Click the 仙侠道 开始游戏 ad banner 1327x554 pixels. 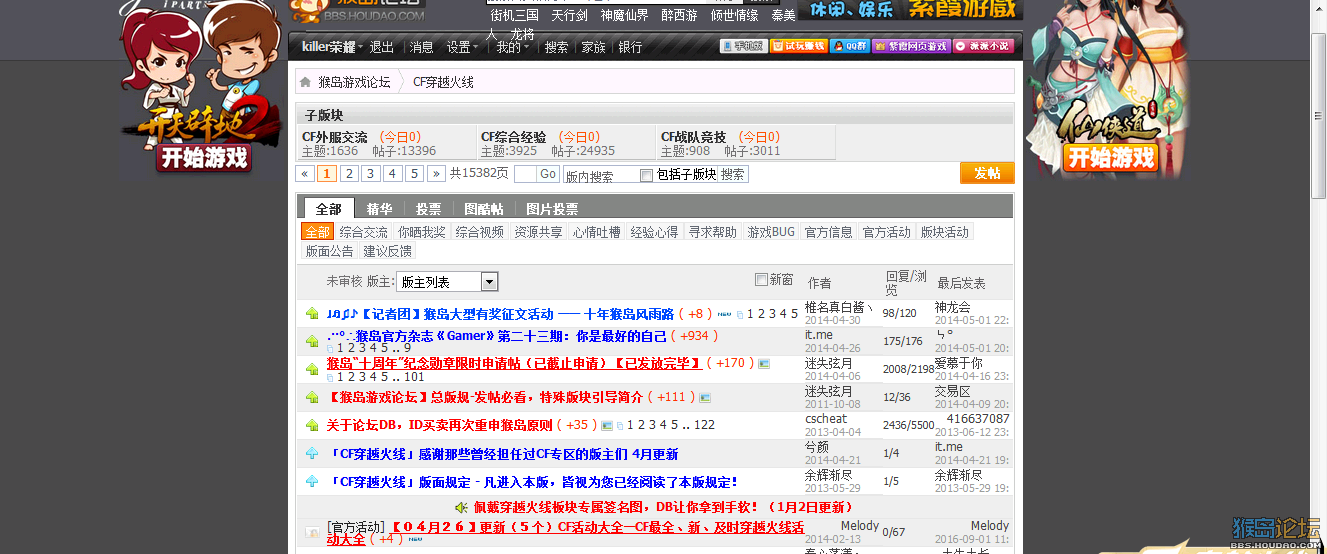tap(1110, 90)
